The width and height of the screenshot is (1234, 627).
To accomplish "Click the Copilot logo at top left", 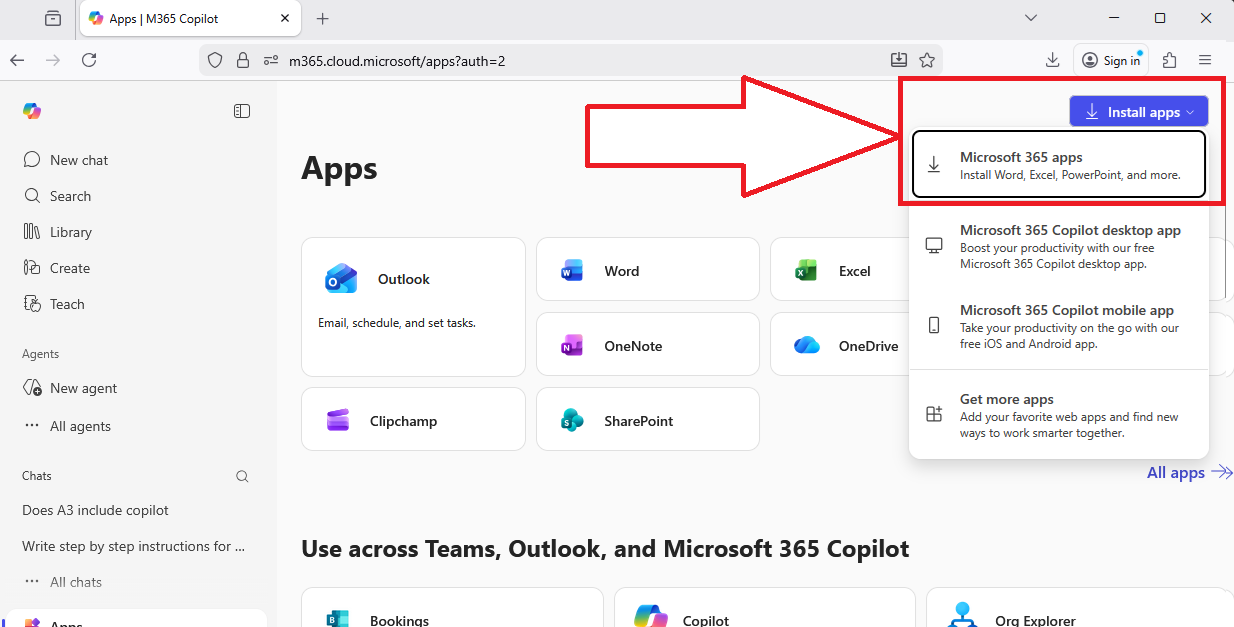I will point(31,110).
